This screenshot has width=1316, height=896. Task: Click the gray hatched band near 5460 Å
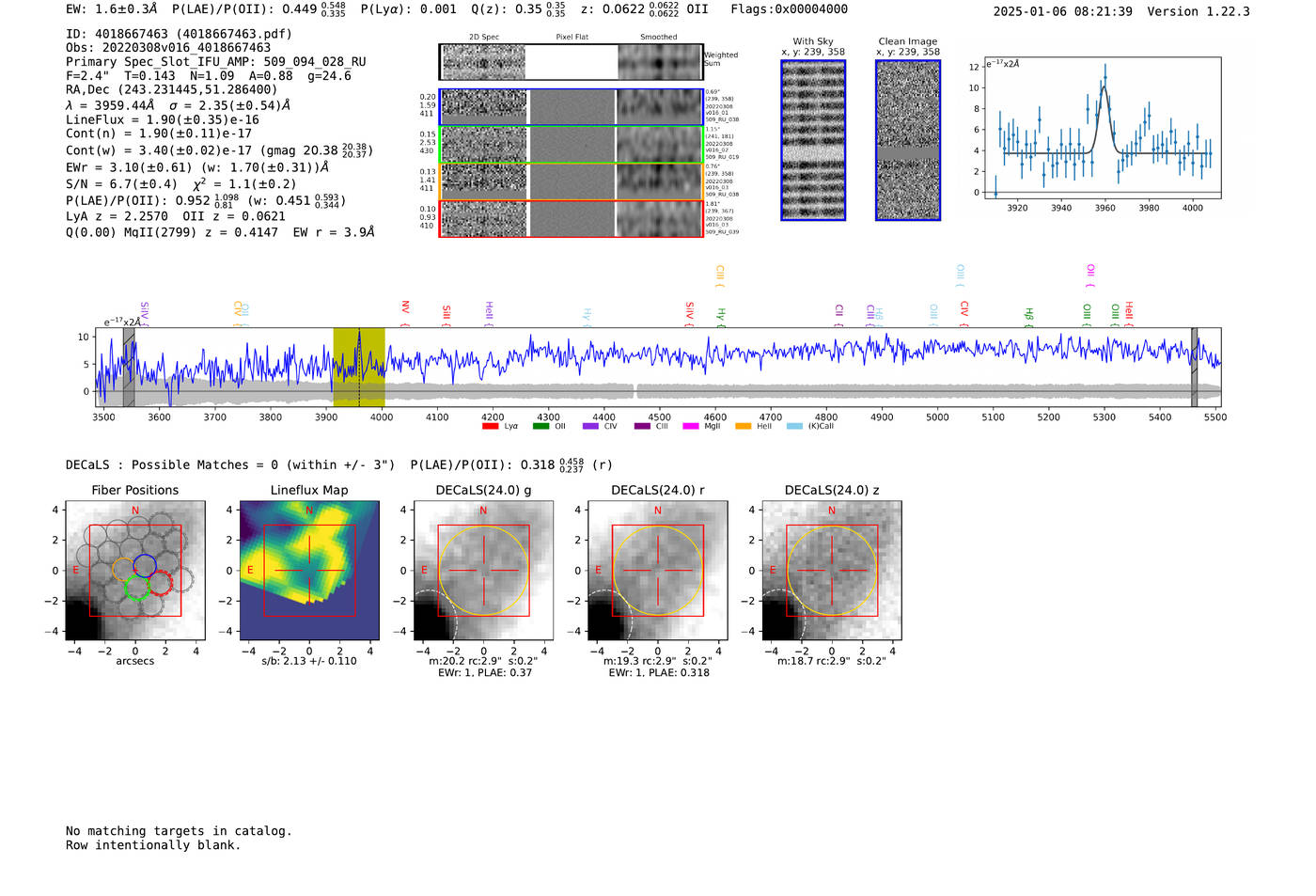coord(1194,367)
